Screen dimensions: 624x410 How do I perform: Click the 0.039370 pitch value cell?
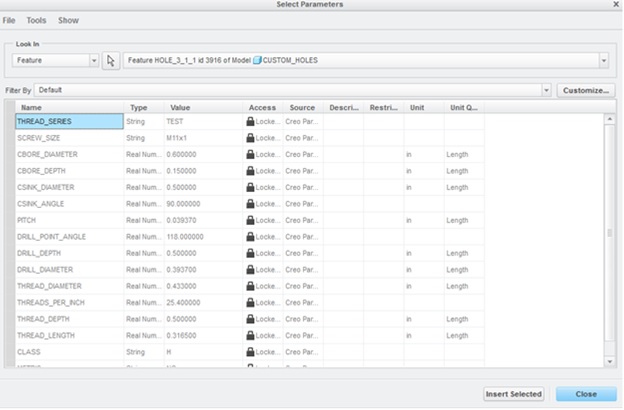(203, 220)
